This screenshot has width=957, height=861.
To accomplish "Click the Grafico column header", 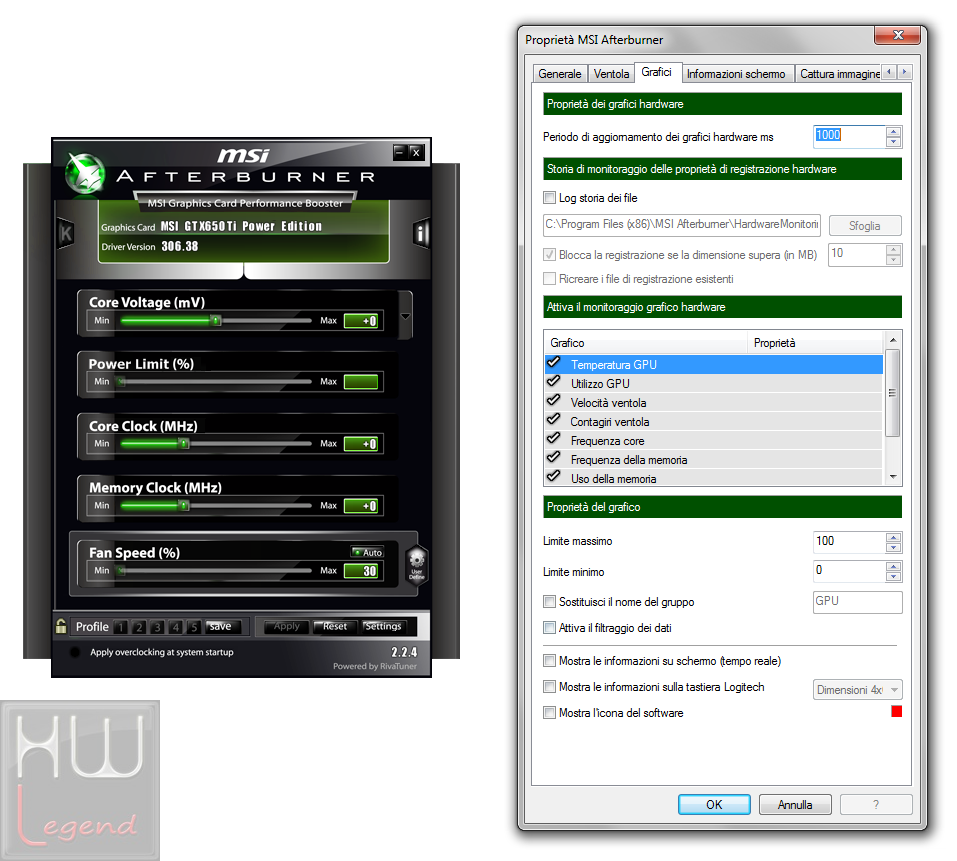I will point(646,343).
